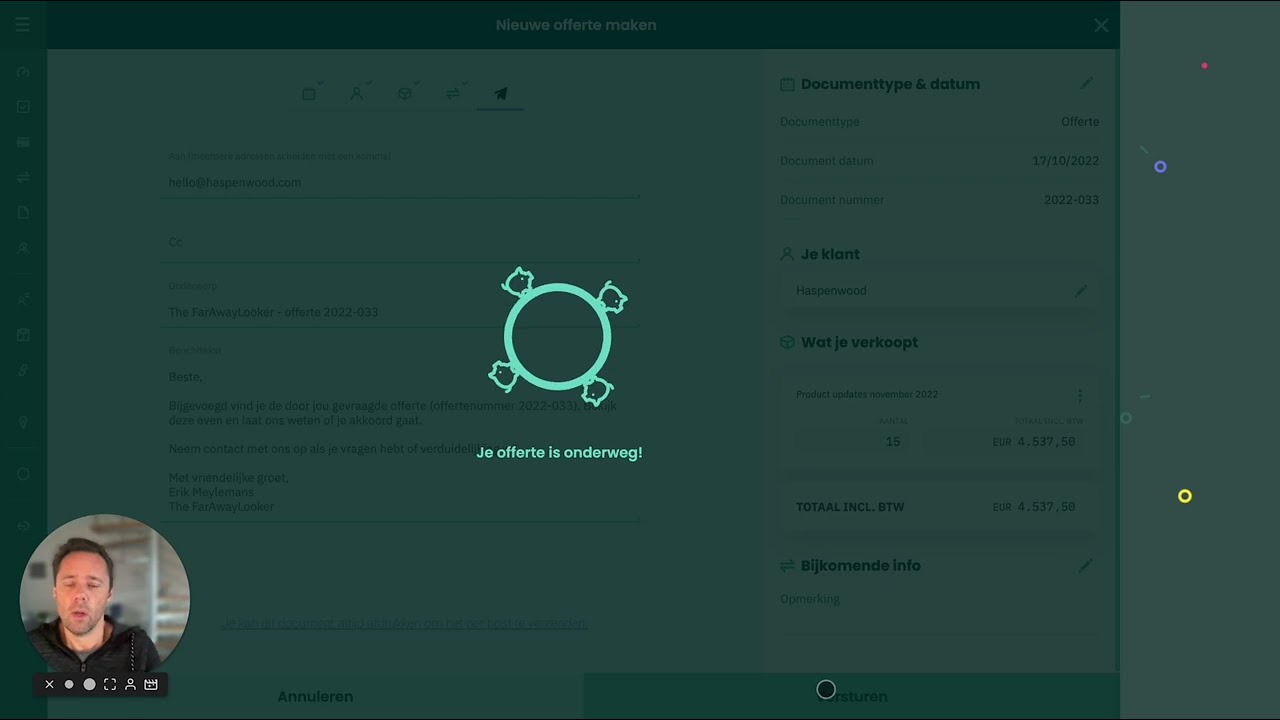This screenshot has height=720, width=1280.
Task: Click the Annuleren button
Action: (x=315, y=696)
